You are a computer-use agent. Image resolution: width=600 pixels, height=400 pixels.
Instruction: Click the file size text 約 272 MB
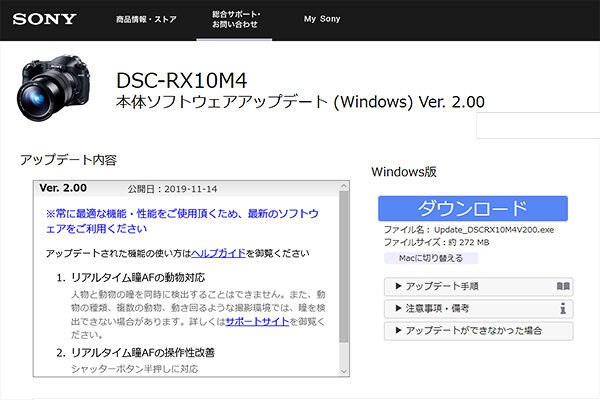(x=469, y=242)
